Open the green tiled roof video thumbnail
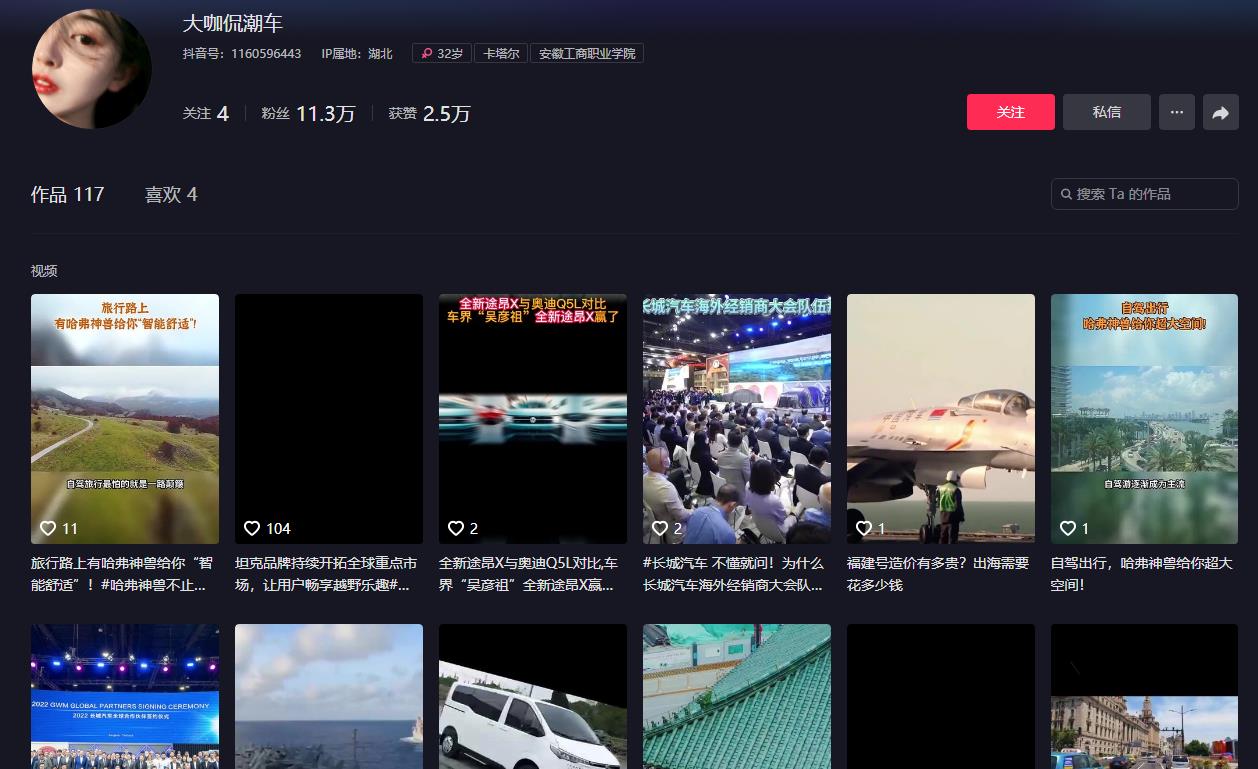 737,697
